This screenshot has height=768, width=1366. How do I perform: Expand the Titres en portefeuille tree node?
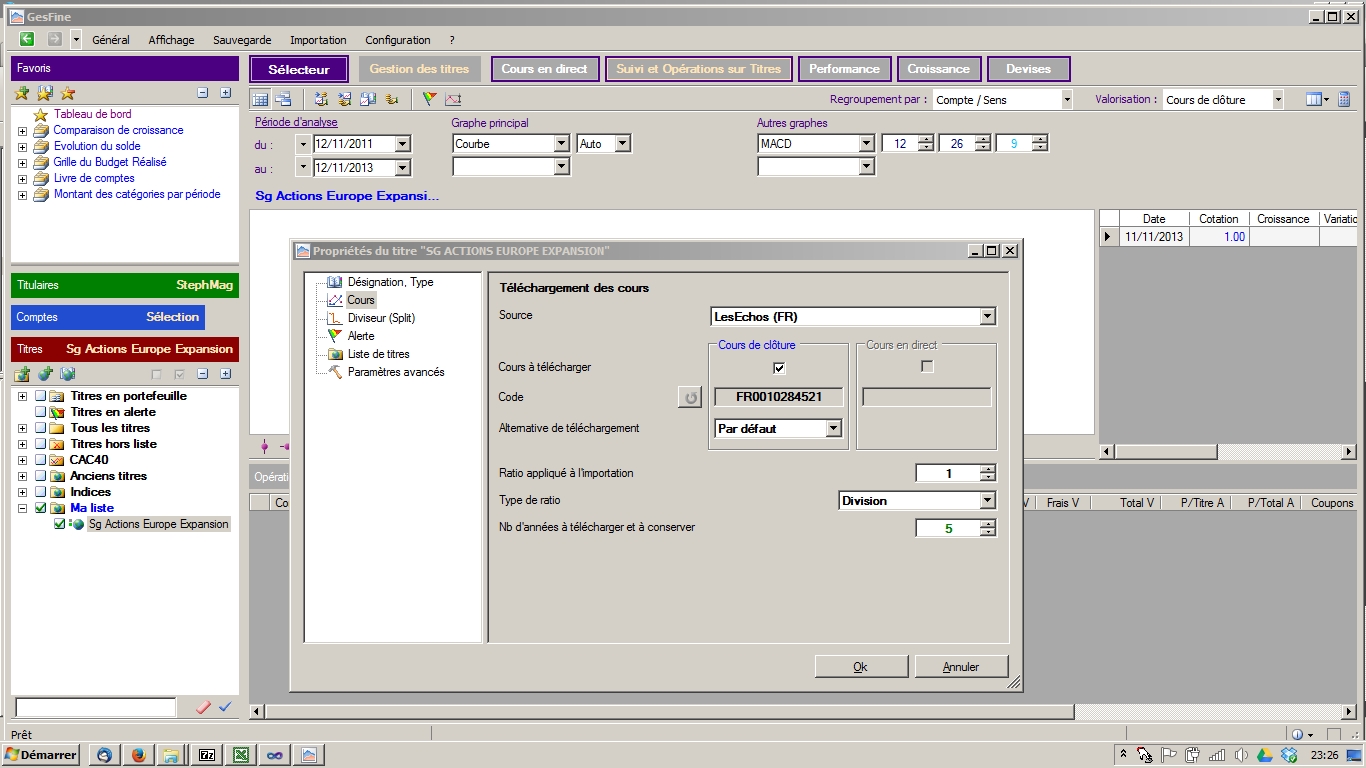pyautogui.click(x=22, y=396)
